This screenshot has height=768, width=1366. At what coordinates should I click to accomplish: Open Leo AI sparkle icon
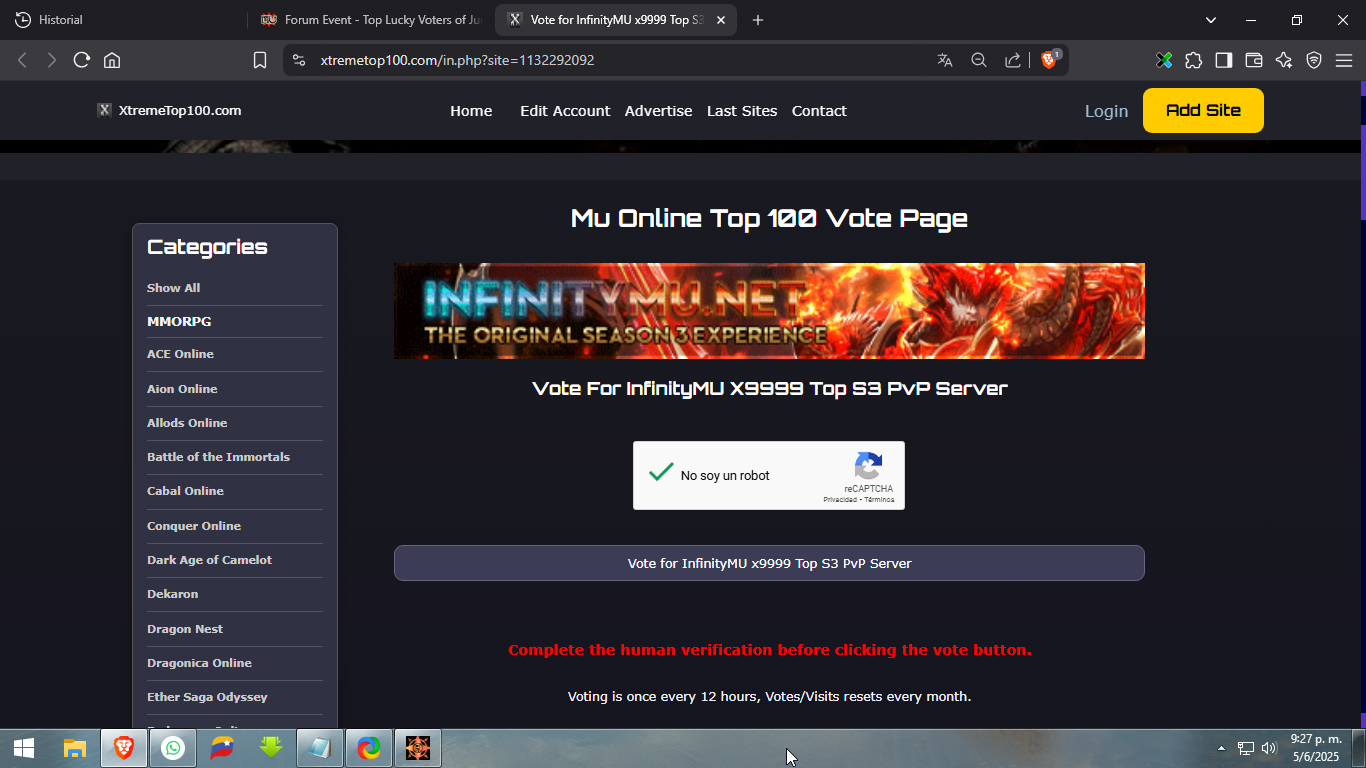pos(1284,60)
